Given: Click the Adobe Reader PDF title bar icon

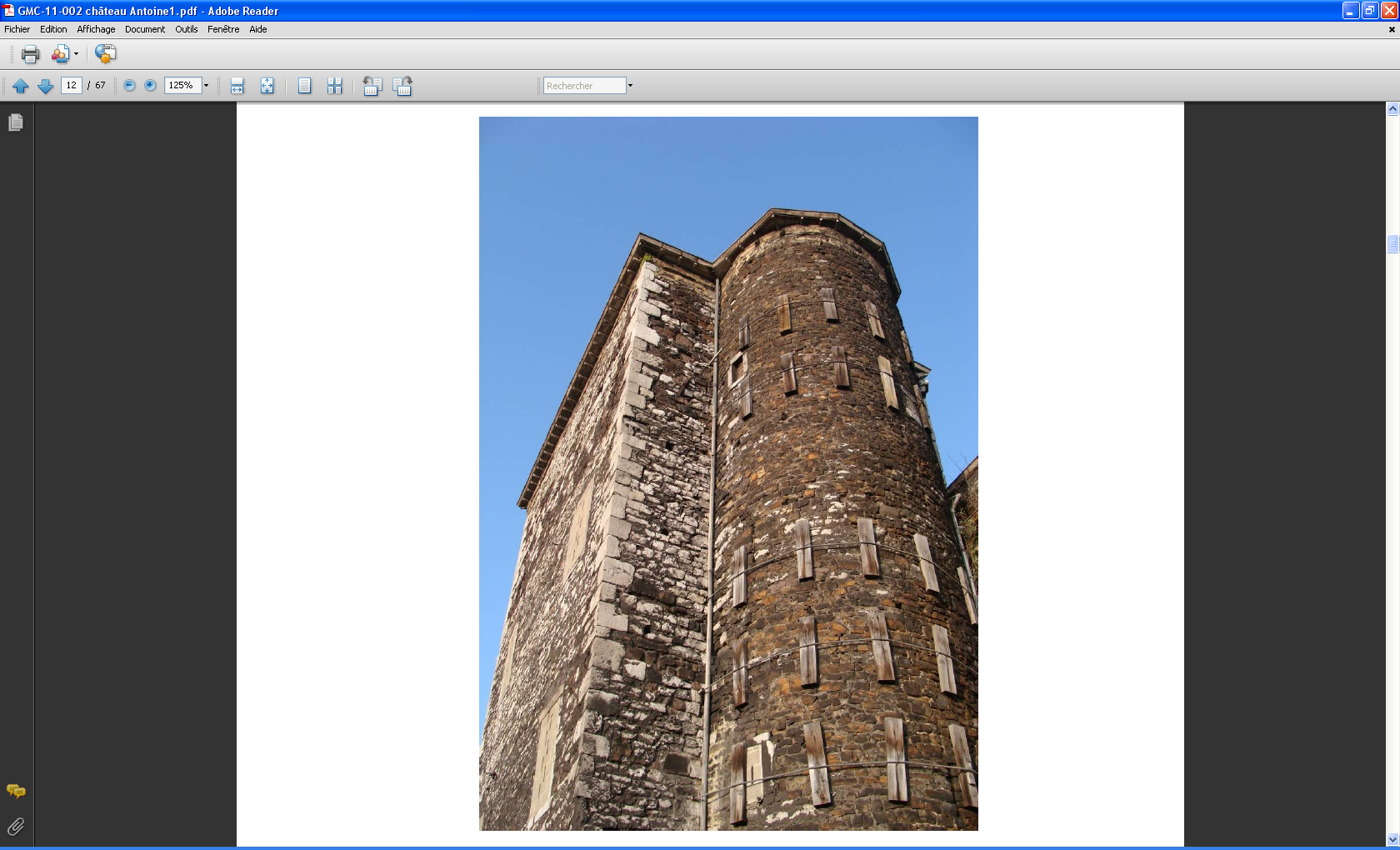Looking at the screenshot, I should point(8,11).
